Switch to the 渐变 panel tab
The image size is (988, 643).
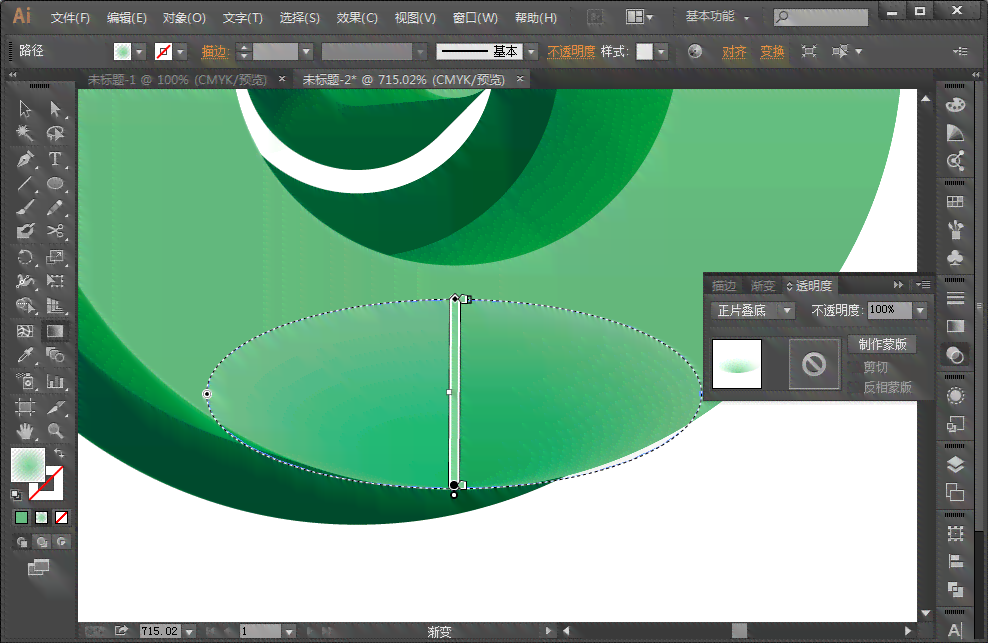[763, 286]
